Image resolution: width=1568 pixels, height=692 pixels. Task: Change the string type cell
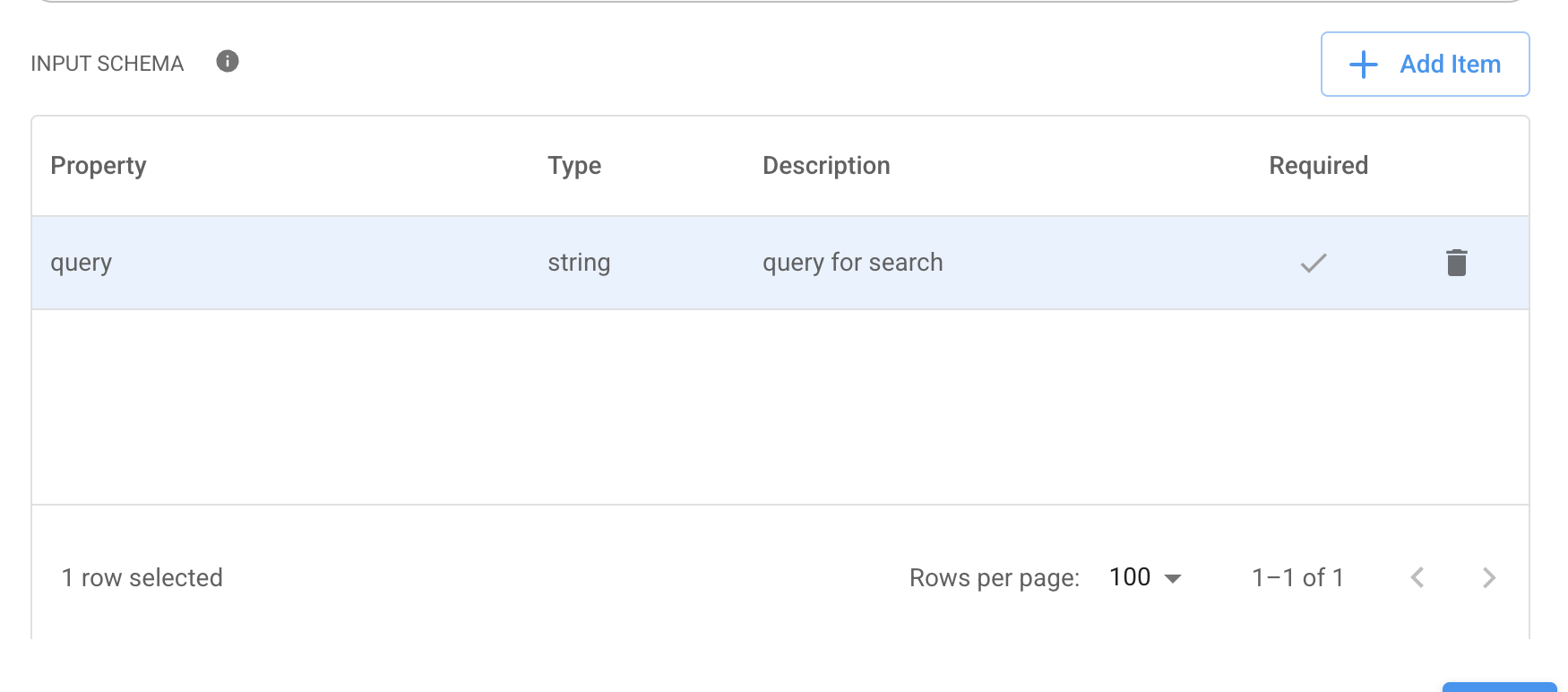point(579,263)
